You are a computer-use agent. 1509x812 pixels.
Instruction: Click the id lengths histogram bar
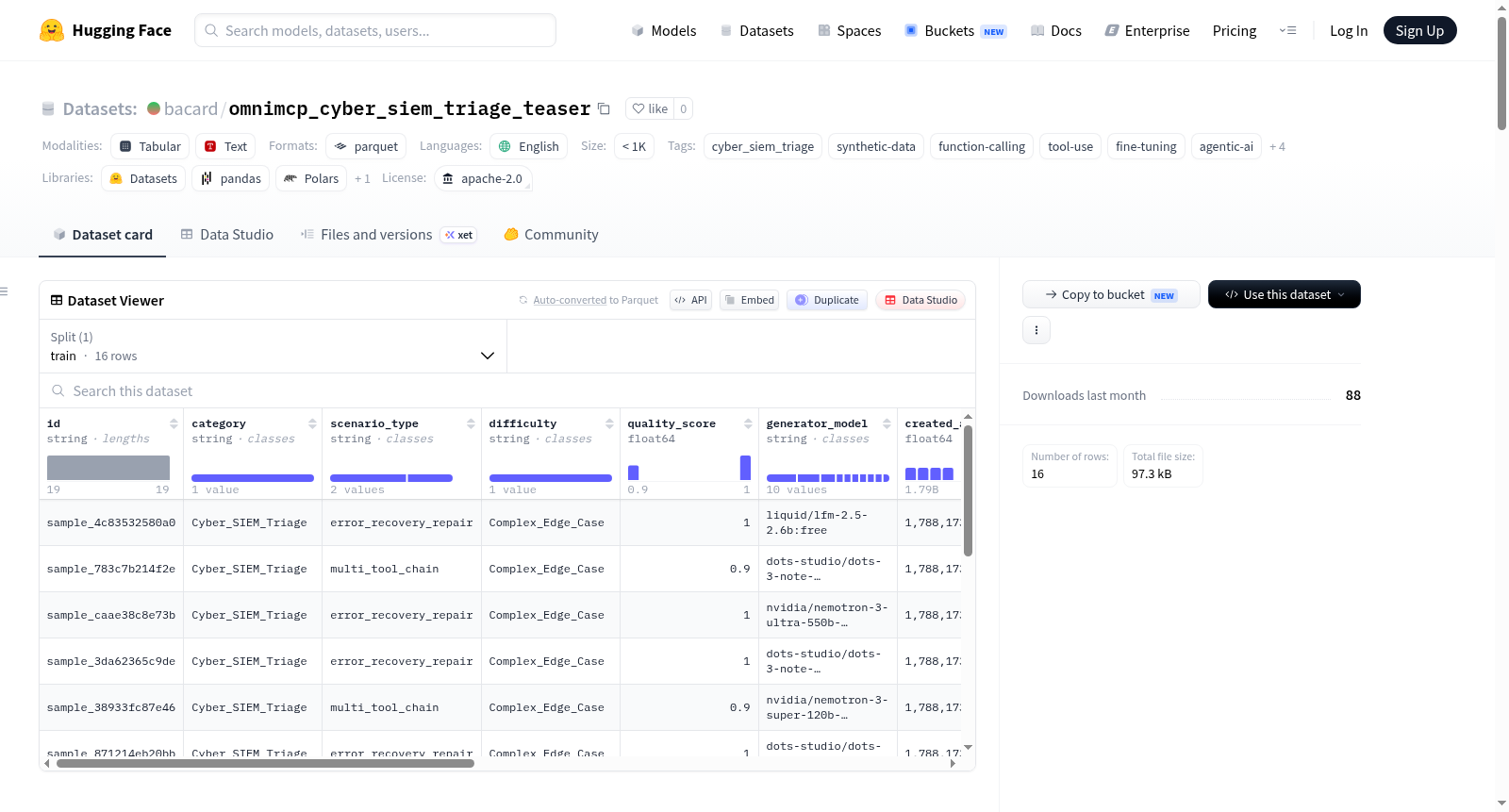click(108, 468)
